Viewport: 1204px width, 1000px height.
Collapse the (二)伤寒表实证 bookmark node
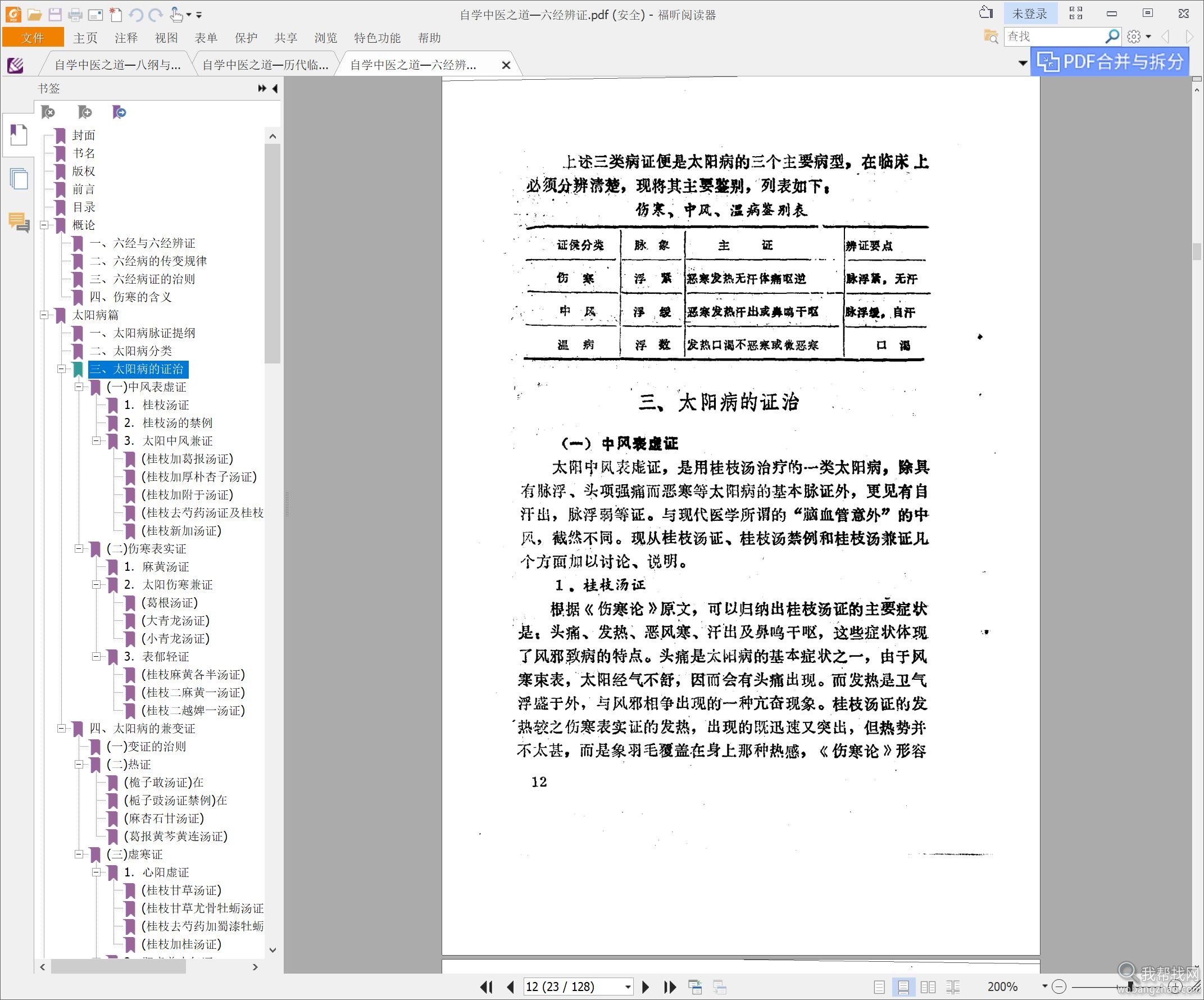[79, 549]
